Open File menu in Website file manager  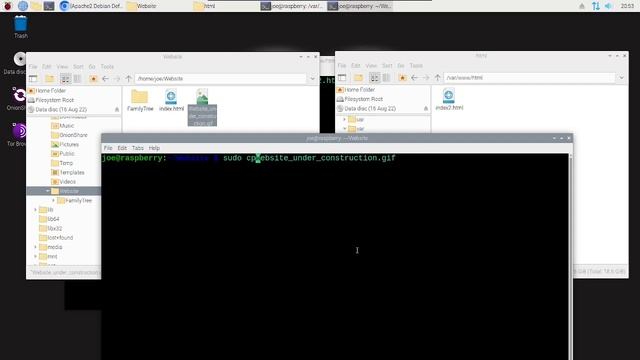(33, 67)
